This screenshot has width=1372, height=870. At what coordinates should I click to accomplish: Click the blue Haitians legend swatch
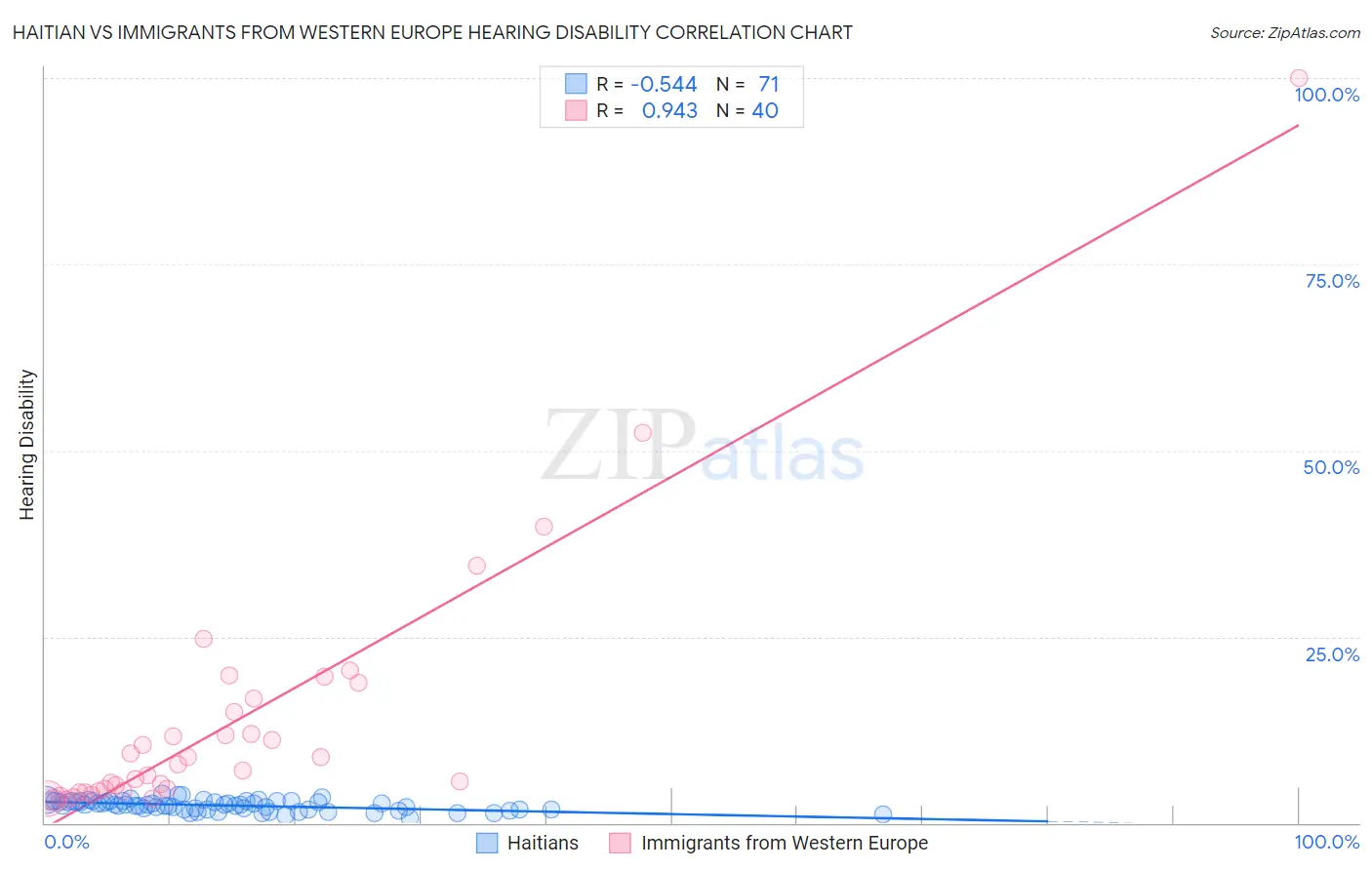(x=487, y=843)
